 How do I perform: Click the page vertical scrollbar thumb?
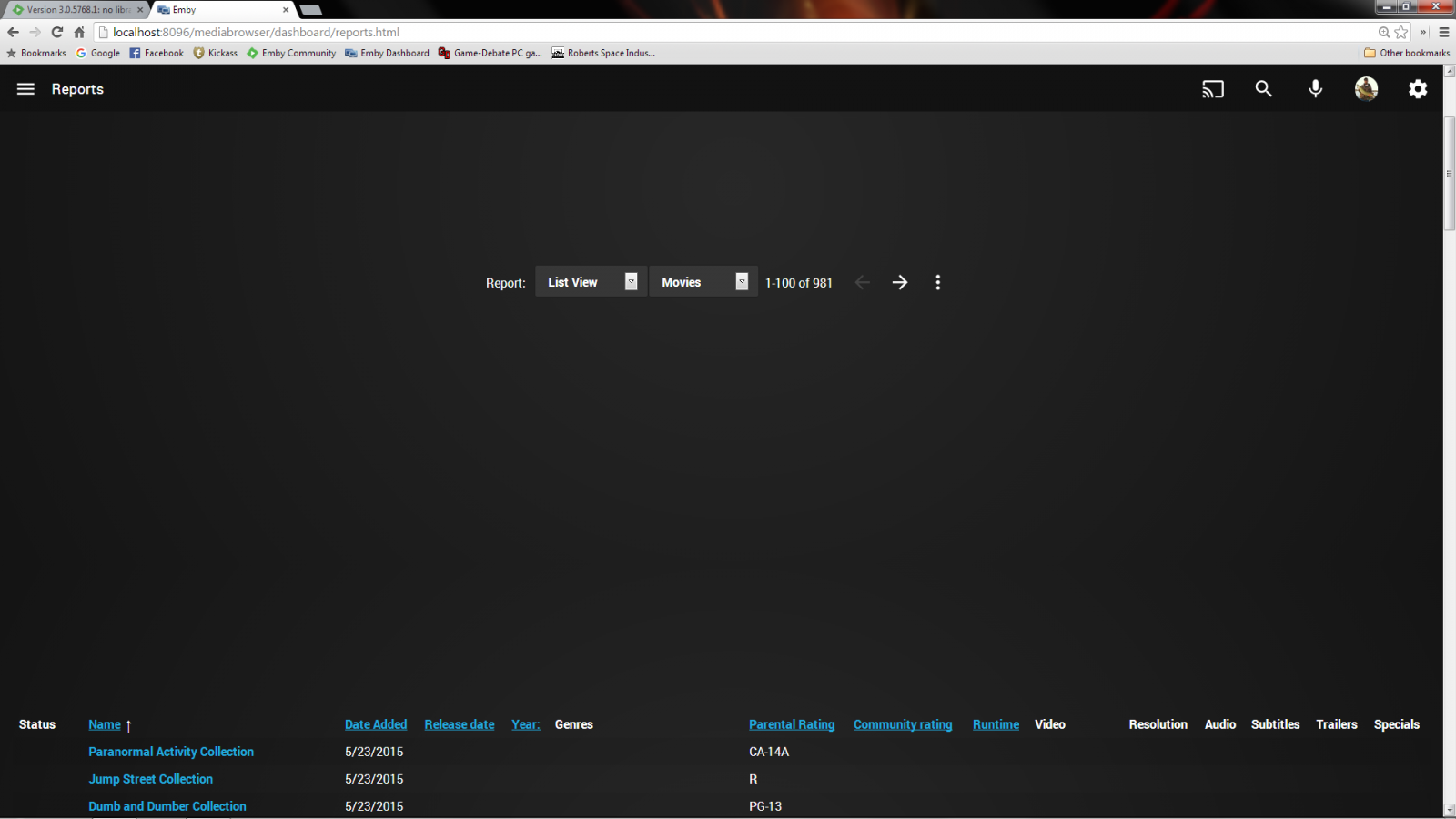1449,173
